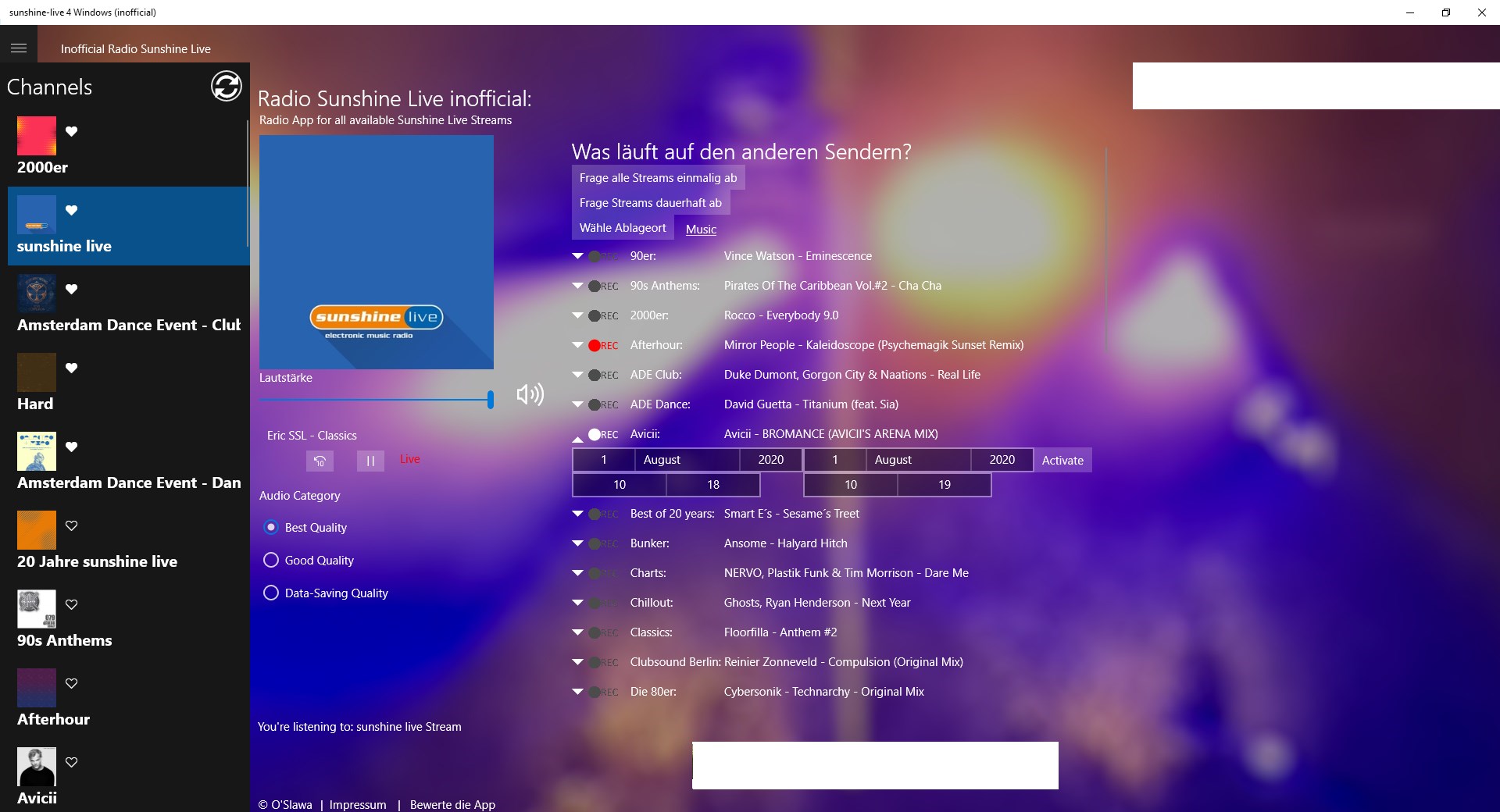Open the Avicii channel portrait
Image resolution: width=1500 pixels, height=812 pixels.
point(37,767)
